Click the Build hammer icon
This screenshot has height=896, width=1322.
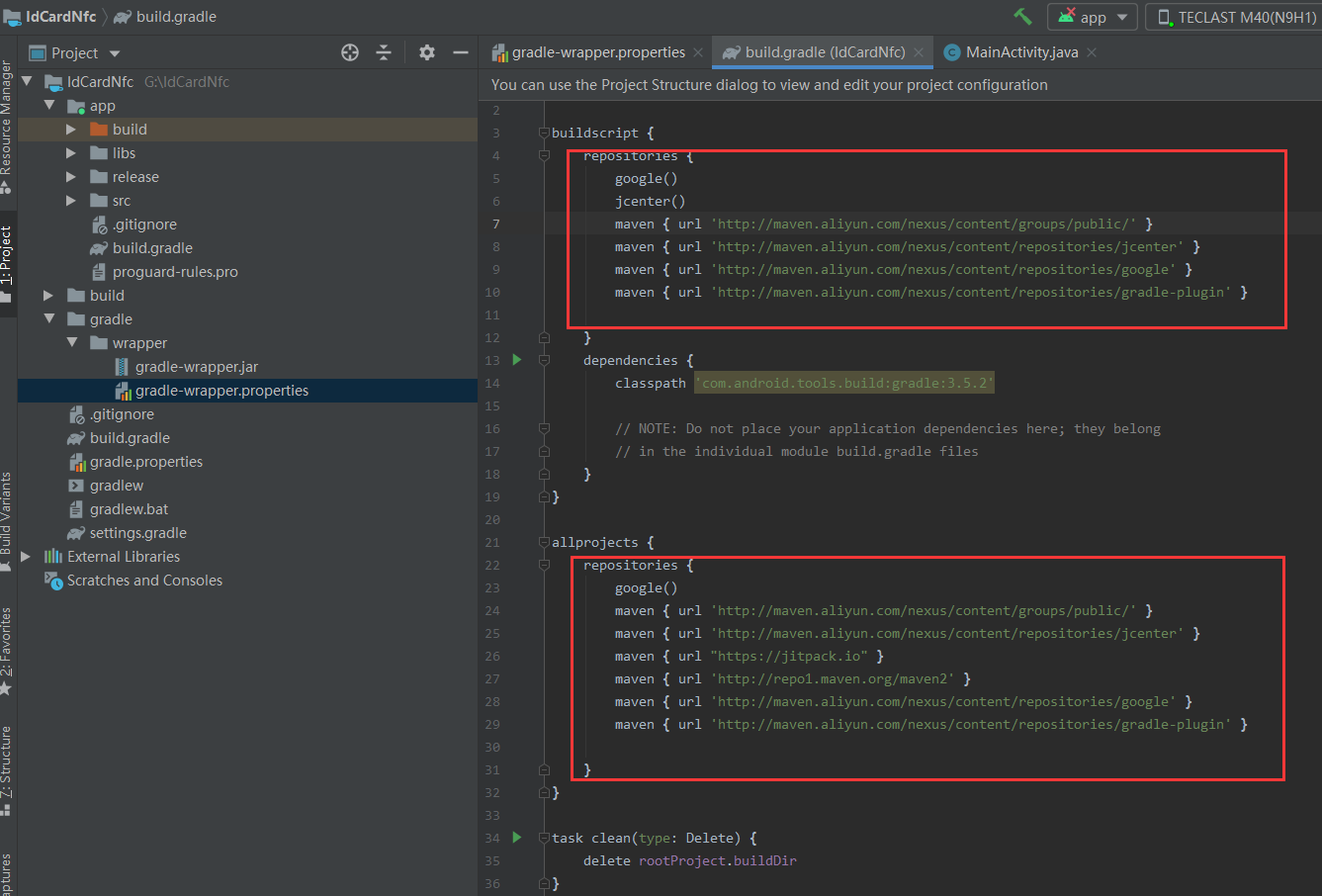pyautogui.click(x=1022, y=16)
